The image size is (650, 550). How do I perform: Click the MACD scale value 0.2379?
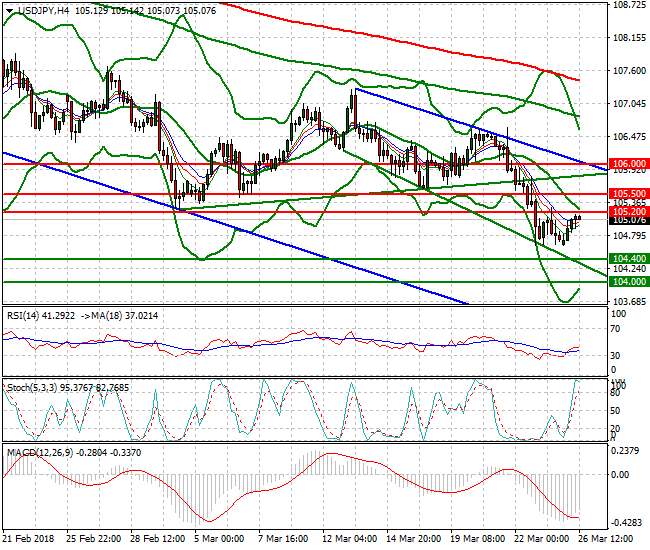pyautogui.click(x=626, y=451)
